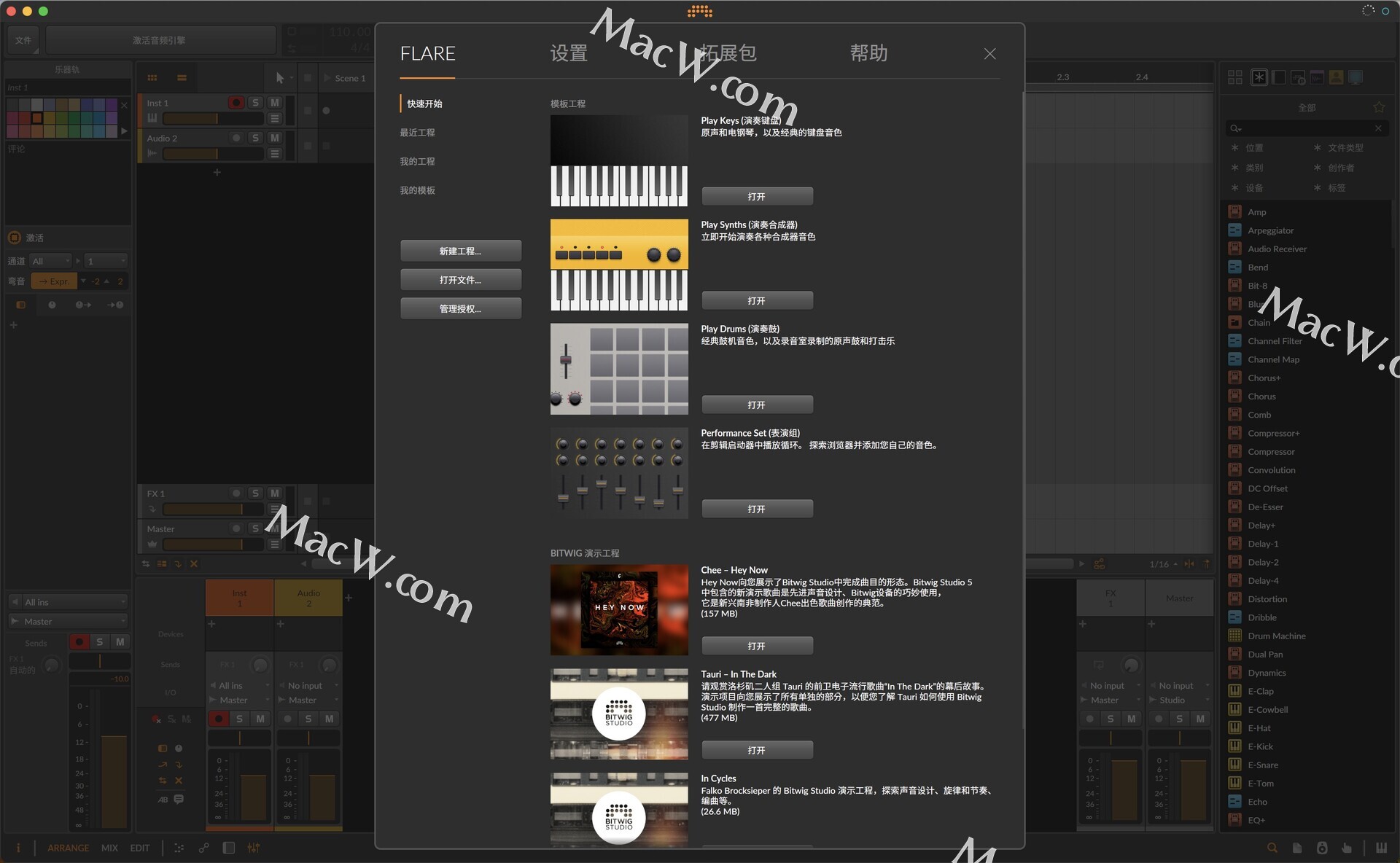Select the blue monitor files browser icon
This screenshot has width=1400, height=863.
(1356, 77)
